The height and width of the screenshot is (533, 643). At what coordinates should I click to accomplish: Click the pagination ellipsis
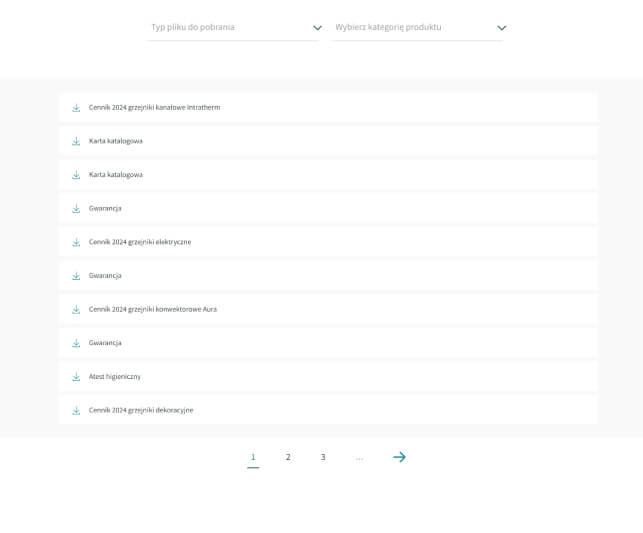click(x=359, y=458)
